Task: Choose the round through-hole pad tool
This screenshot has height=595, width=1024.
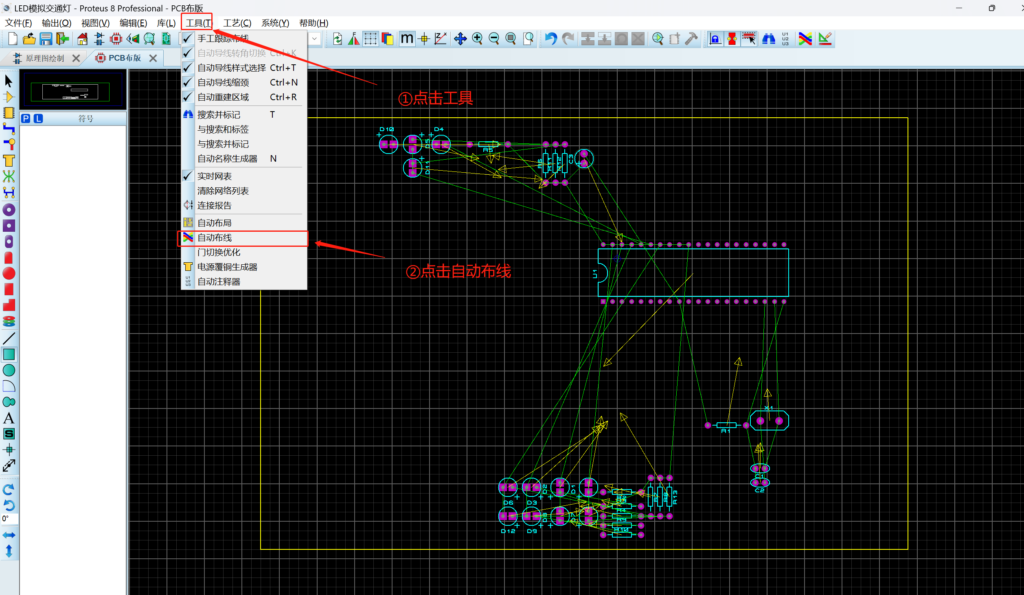Action: (9, 209)
